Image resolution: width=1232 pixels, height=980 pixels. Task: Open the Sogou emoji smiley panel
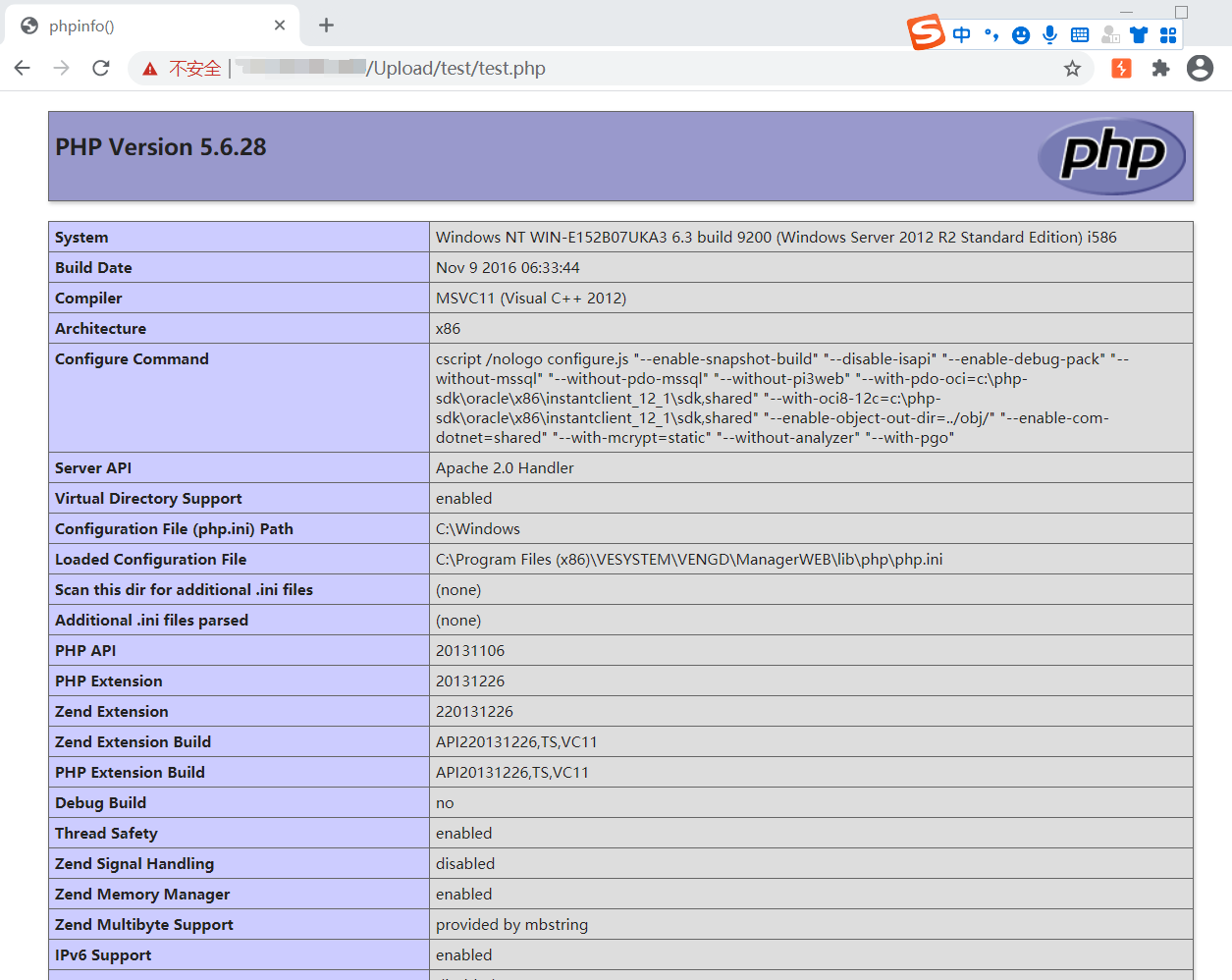tap(1021, 35)
